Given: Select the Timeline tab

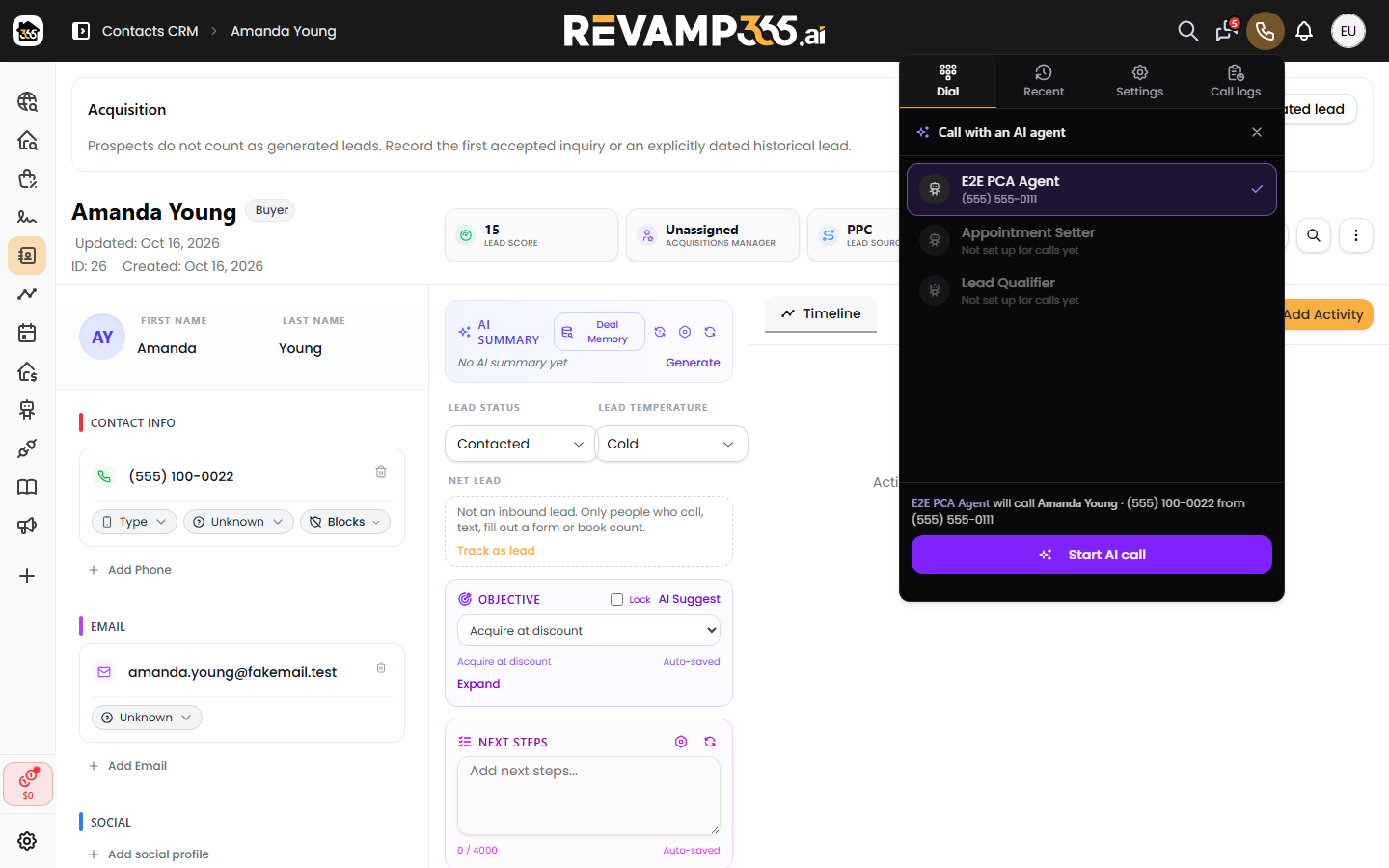Looking at the screenshot, I should 821,313.
